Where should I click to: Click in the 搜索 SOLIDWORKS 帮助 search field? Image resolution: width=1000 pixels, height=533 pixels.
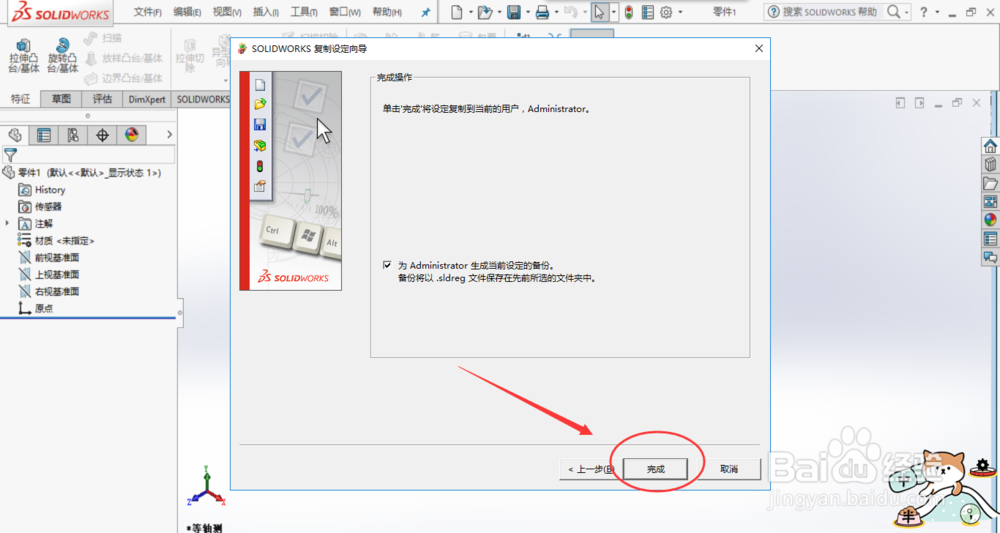coord(831,12)
